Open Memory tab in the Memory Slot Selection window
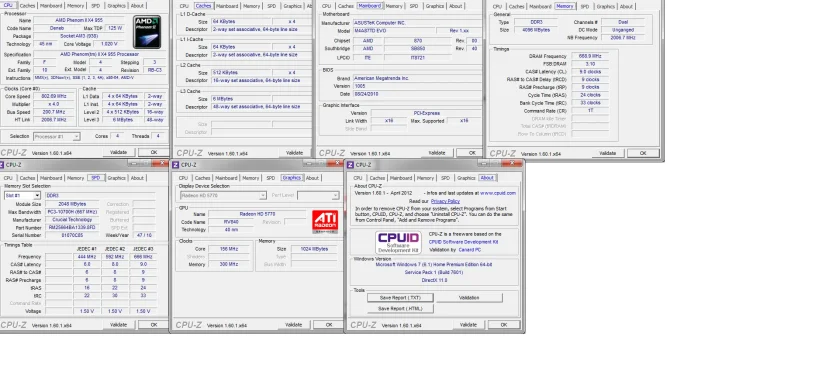Image resolution: width=836 pixels, height=384 pixels. click(x=75, y=178)
